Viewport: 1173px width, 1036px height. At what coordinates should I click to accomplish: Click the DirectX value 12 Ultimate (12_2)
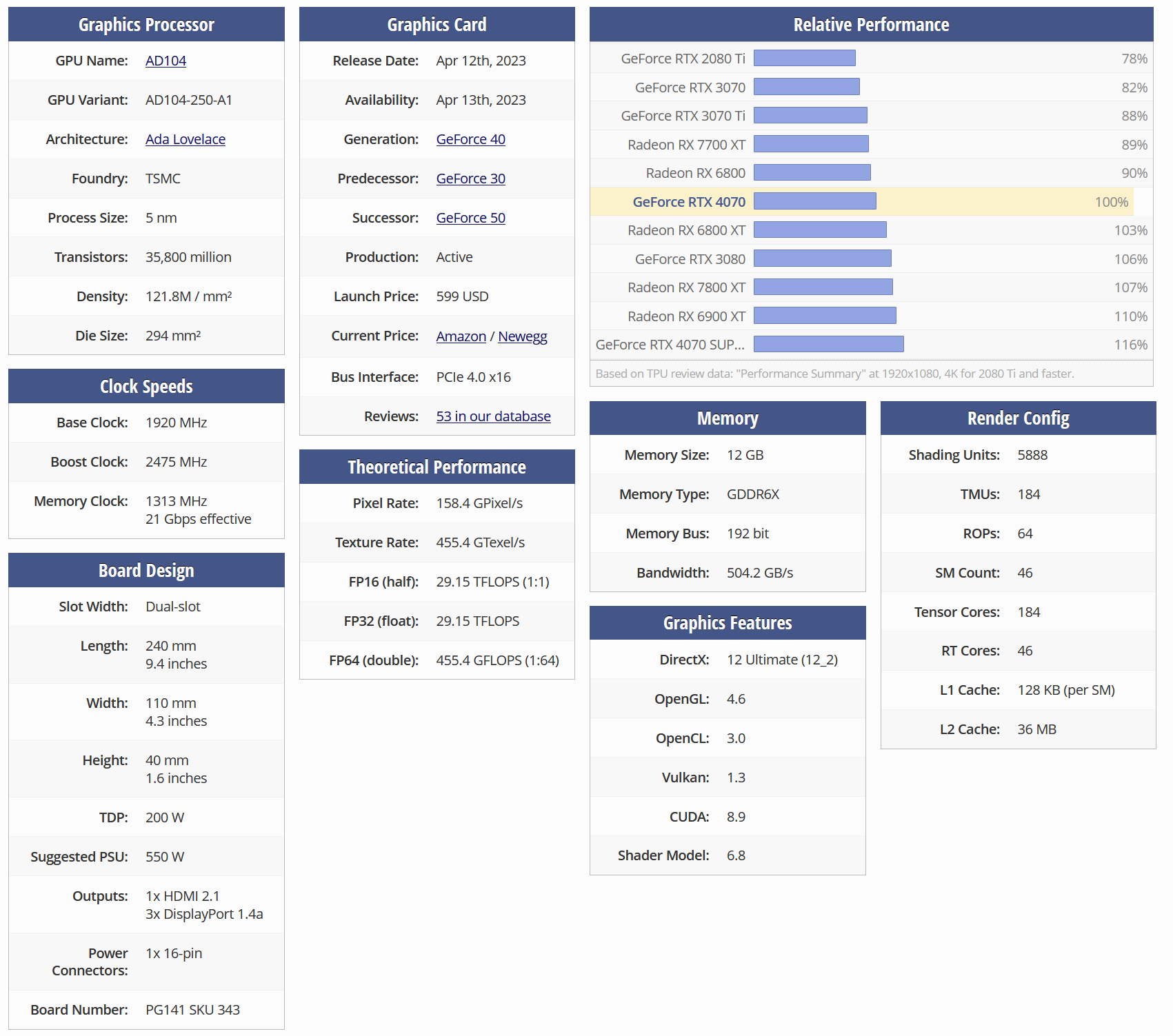click(x=783, y=660)
